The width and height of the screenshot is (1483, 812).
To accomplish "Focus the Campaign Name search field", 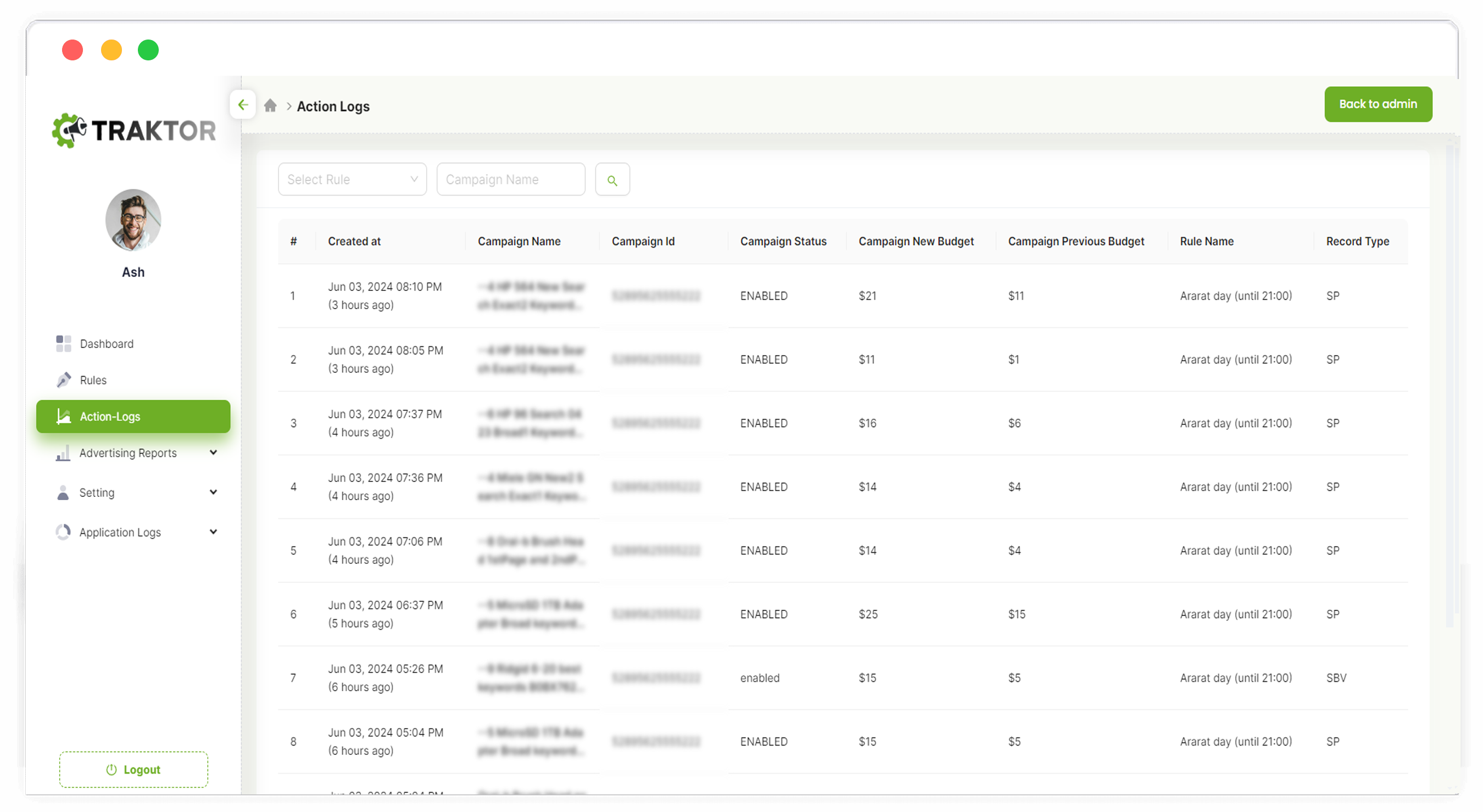I will pyautogui.click(x=511, y=180).
